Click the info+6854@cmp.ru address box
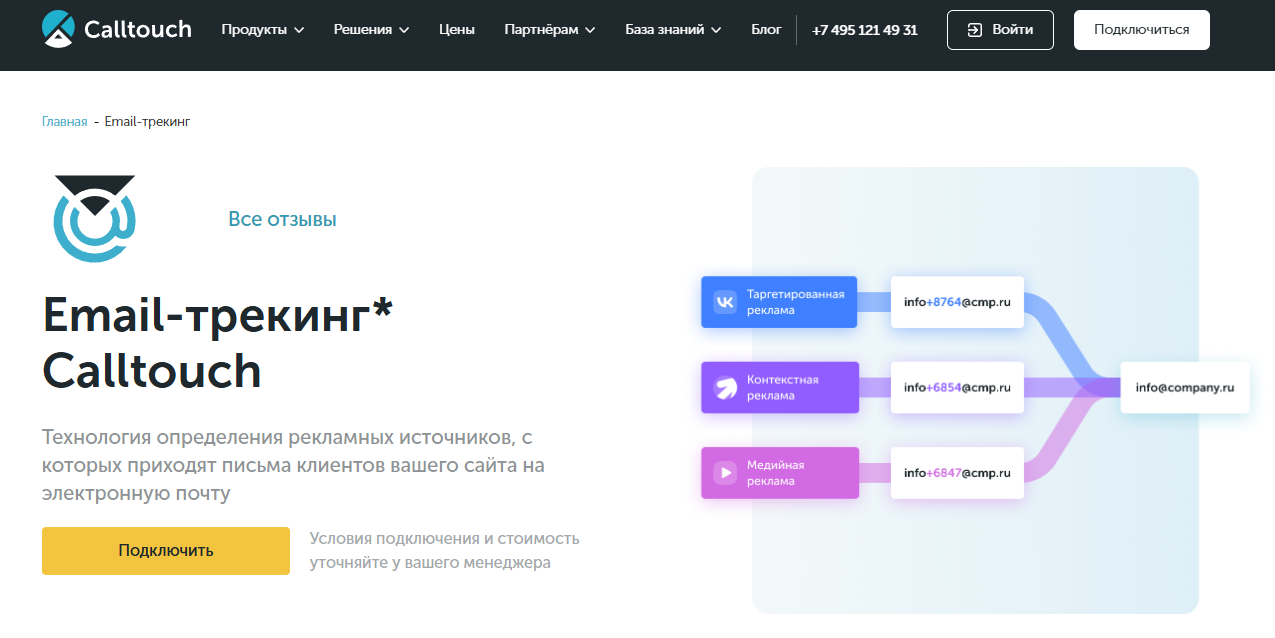 tap(957, 387)
